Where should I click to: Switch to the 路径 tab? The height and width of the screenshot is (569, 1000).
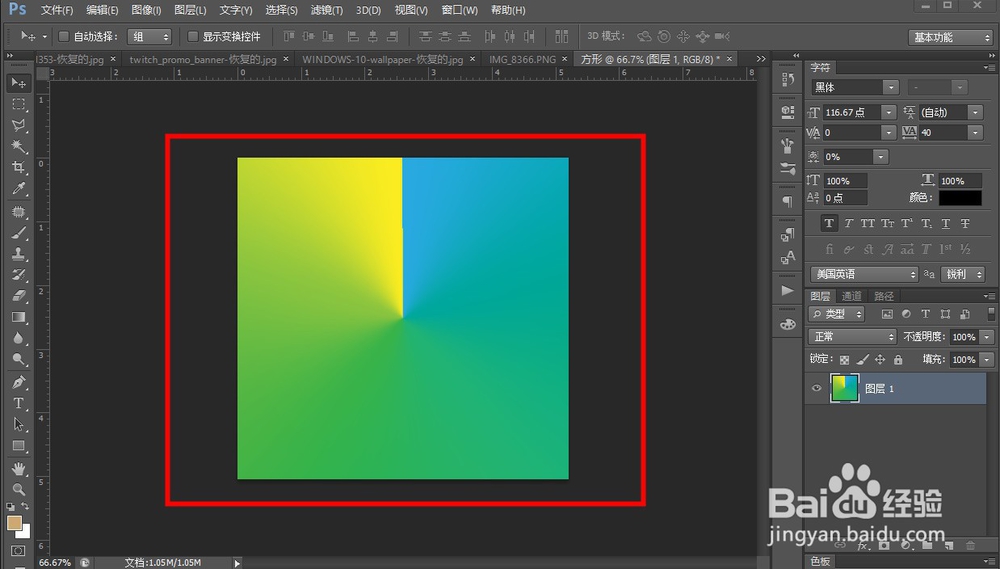[x=884, y=296]
